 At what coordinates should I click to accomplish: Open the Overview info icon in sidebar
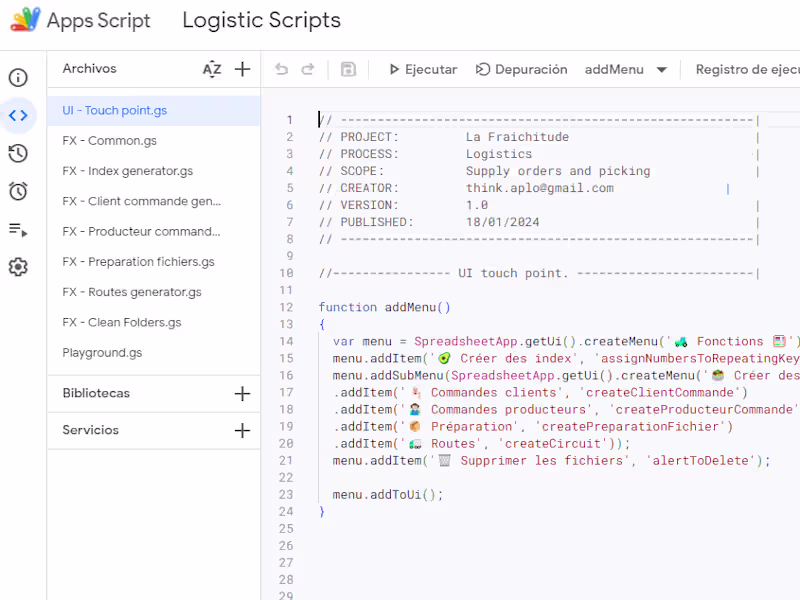pyautogui.click(x=18, y=78)
